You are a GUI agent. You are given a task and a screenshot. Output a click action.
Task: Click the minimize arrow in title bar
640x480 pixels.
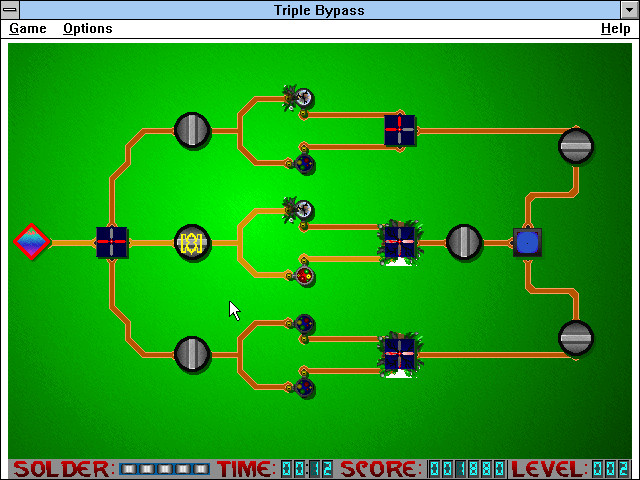(x=629, y=10)
